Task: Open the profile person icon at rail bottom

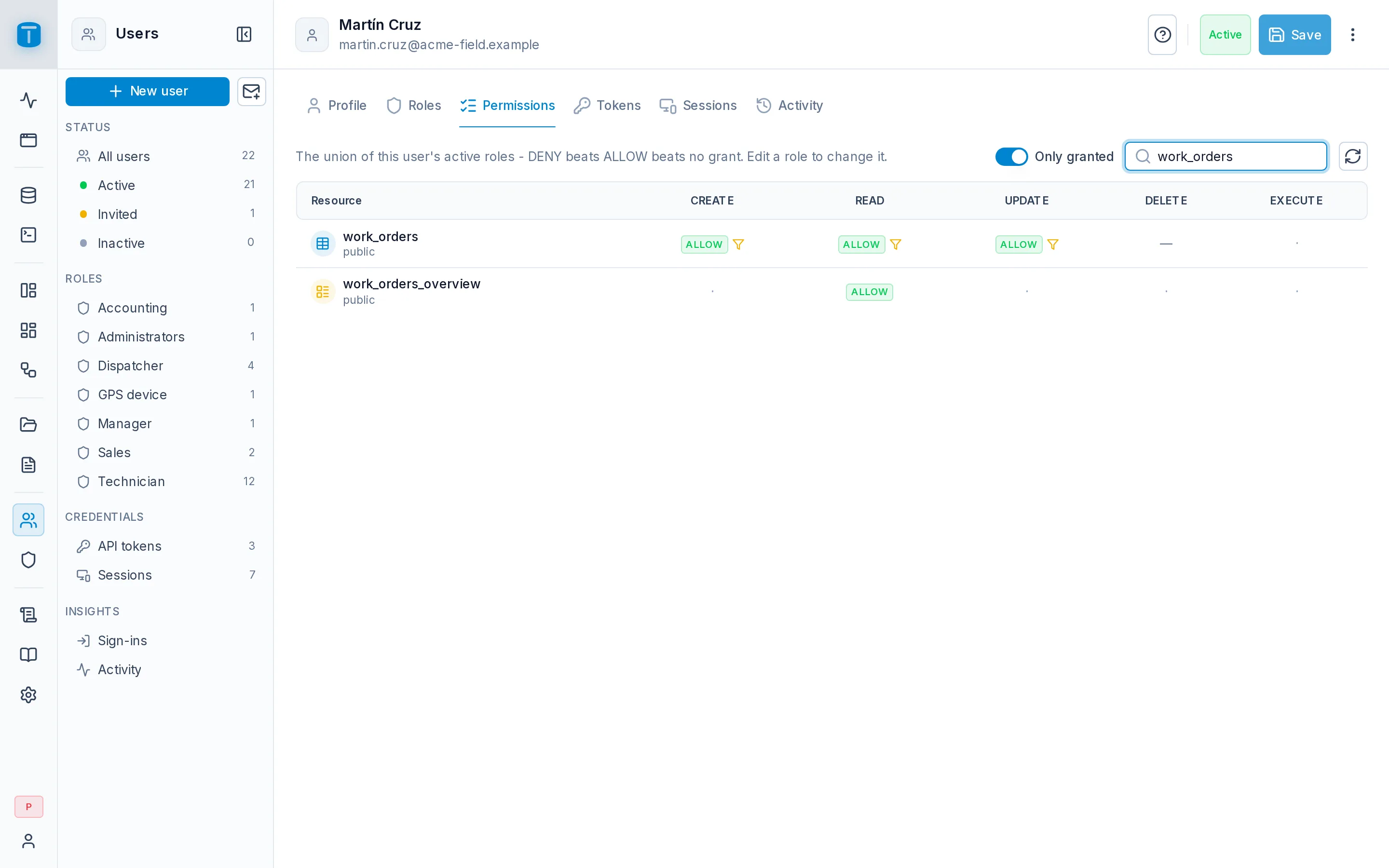Action: (x=29, y=841)
